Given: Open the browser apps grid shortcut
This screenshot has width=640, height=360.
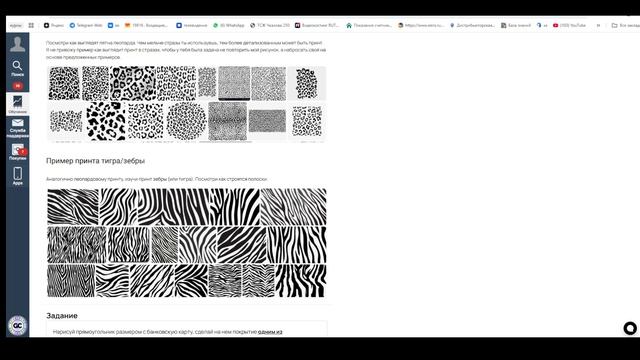Looking at the screenshot, I should click(x=31, y=25).
